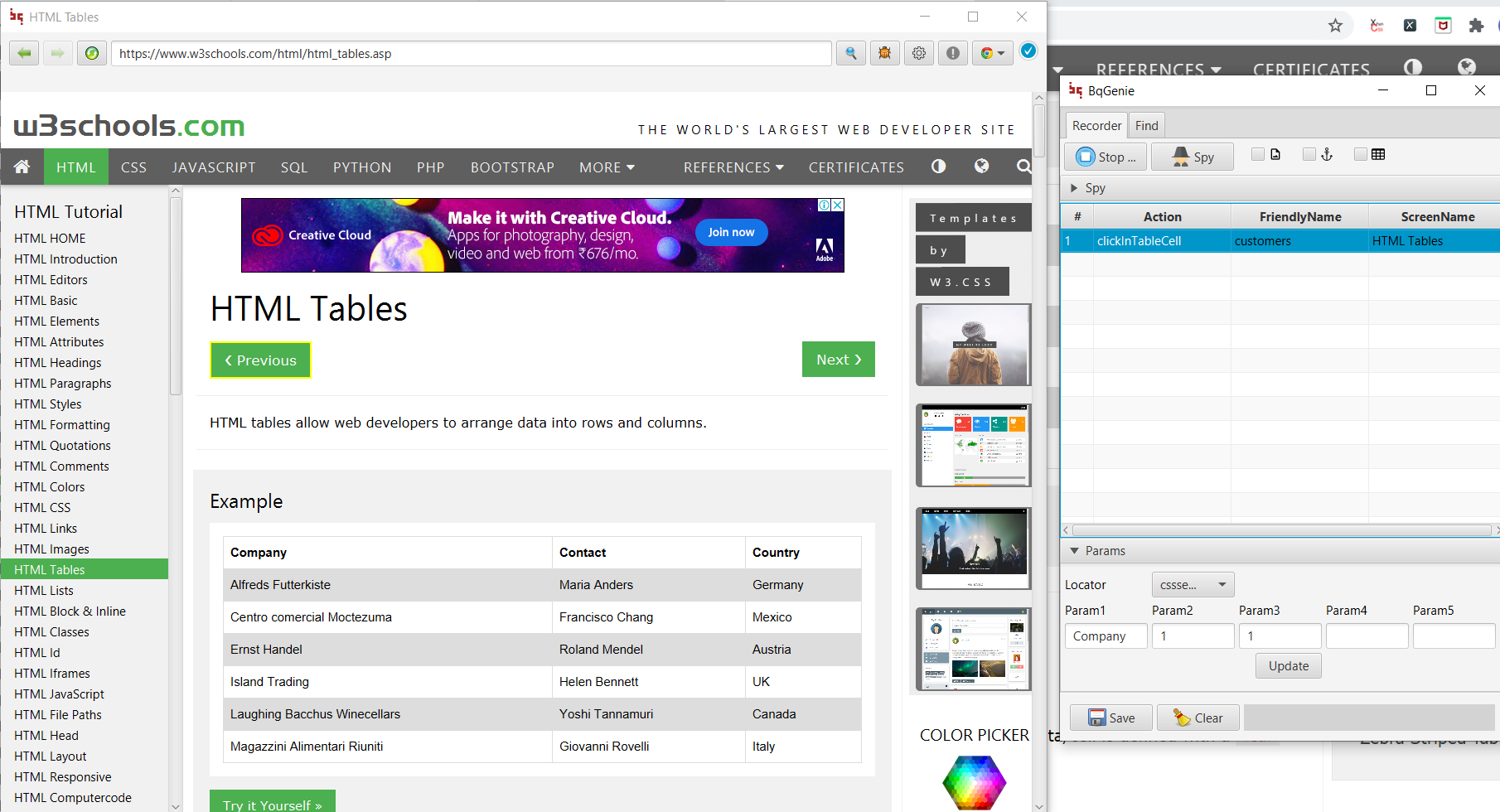This screenshot has height=812, width=1500.
Task: Click the McAfee shield extension icon
Action: click(1443, 26)
